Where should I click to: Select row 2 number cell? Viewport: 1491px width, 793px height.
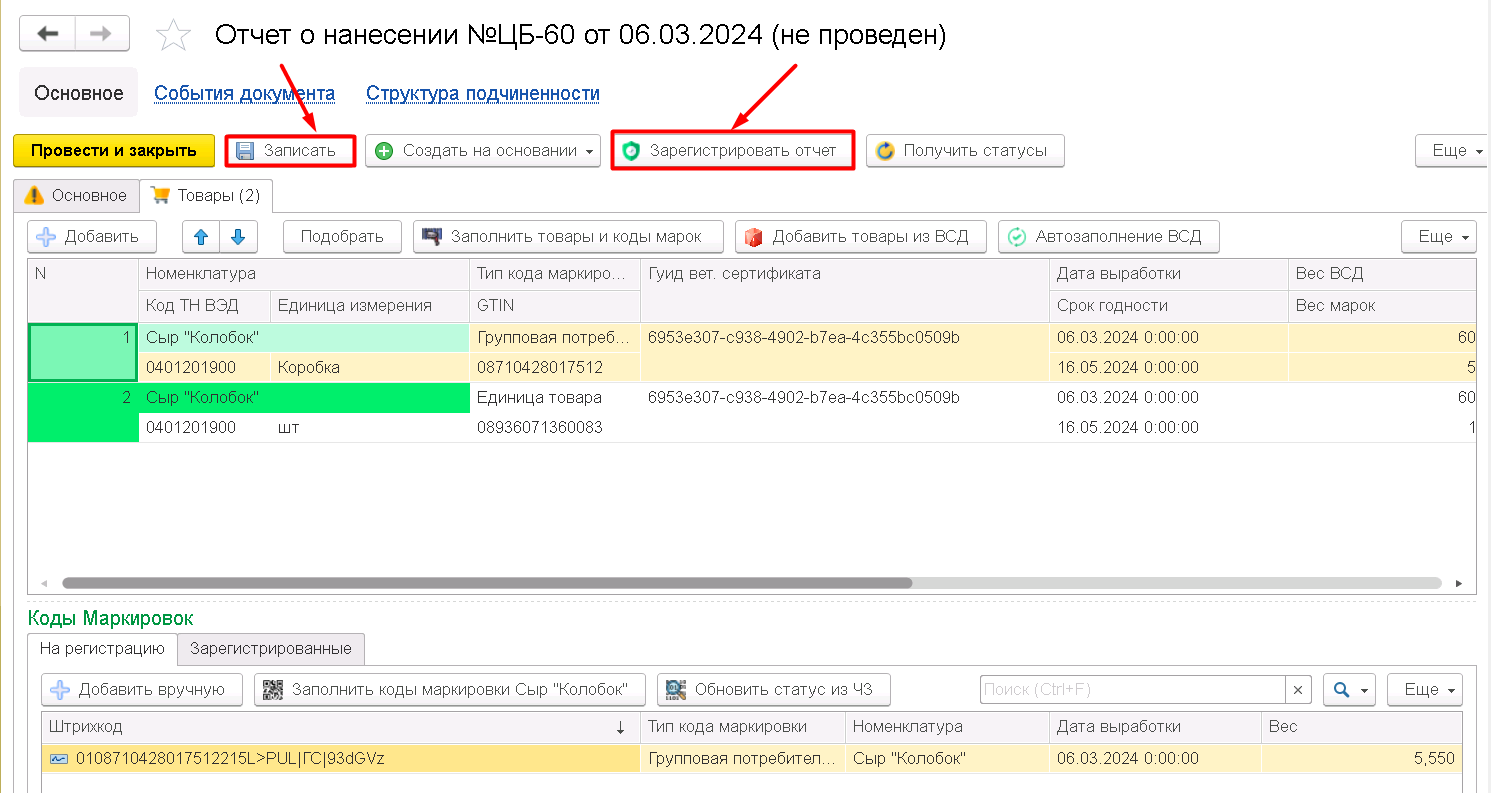tap(83, 412)
